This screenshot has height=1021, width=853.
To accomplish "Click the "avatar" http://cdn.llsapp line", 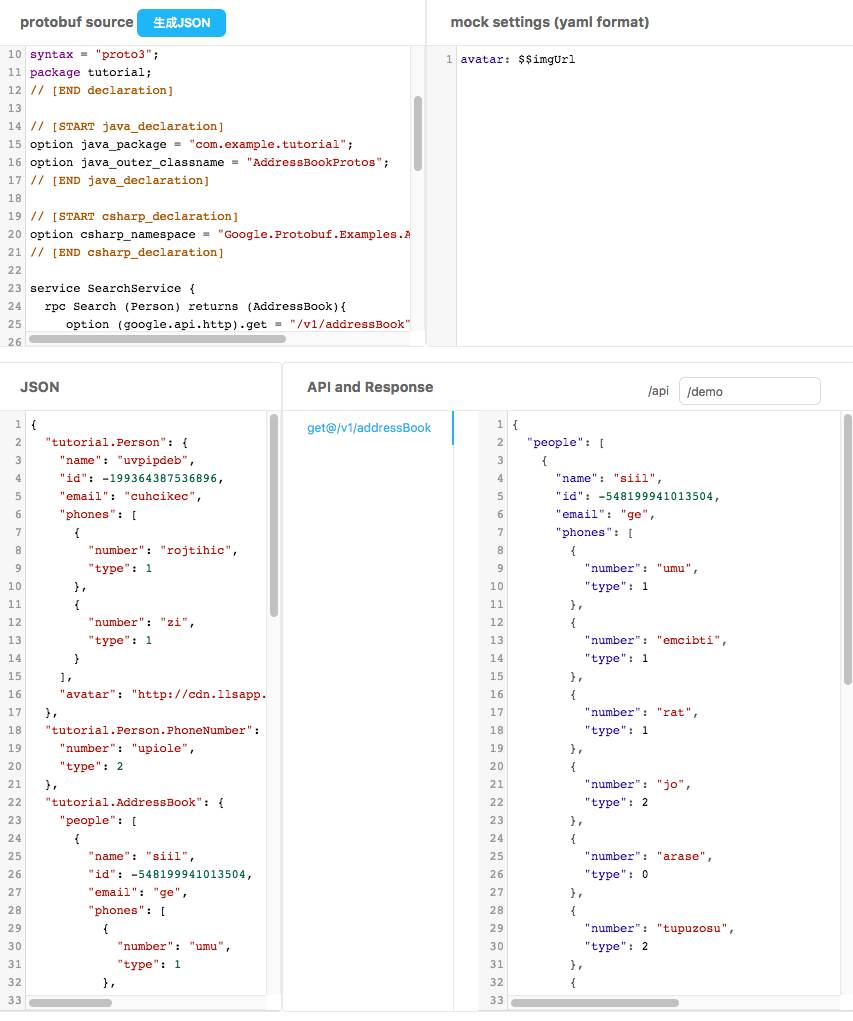I will [x=163, y=694].
